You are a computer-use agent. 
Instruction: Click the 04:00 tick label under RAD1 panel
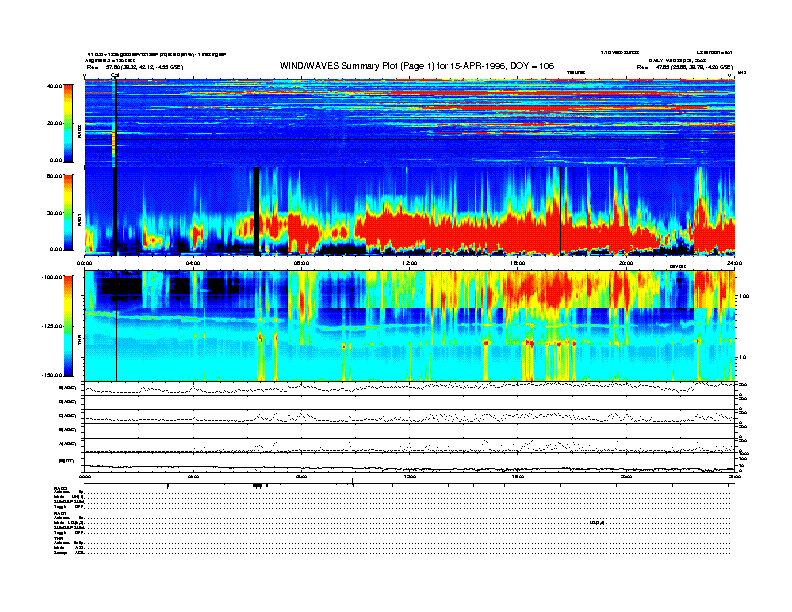(193, 263)
